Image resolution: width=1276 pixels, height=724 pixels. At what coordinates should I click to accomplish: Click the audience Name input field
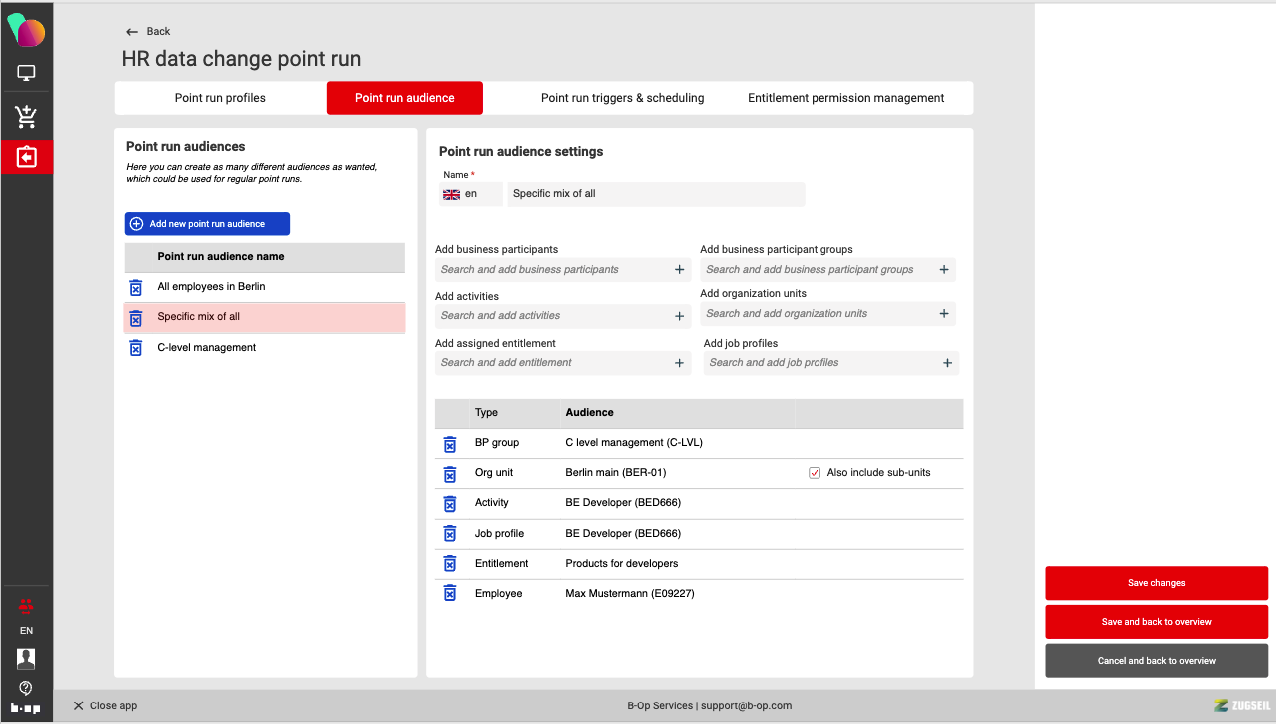point(655,194)
